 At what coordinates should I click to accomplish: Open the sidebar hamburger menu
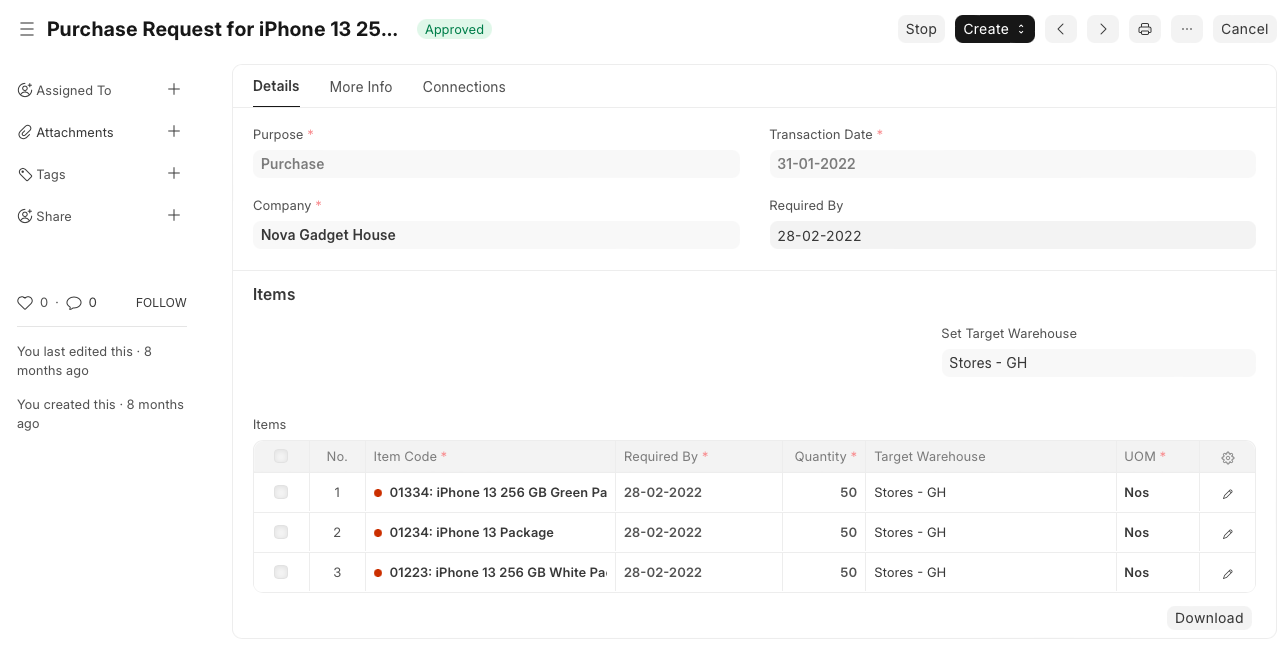point(27,29)
